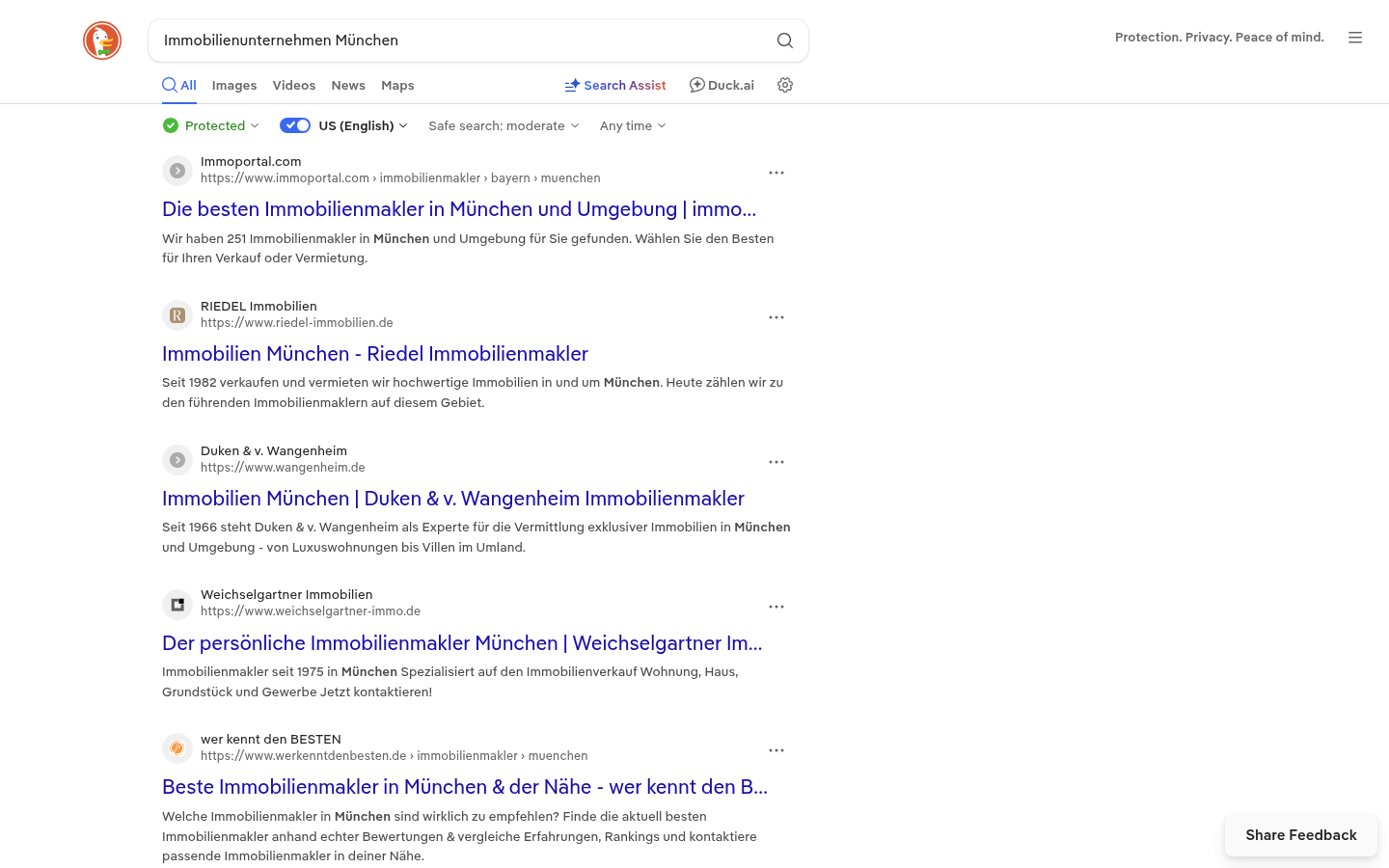Screen dimensions: 1389x868
Task: Click snippet 'Wir haben 251 Immobilienmakler'
Action: coord(468,248)
